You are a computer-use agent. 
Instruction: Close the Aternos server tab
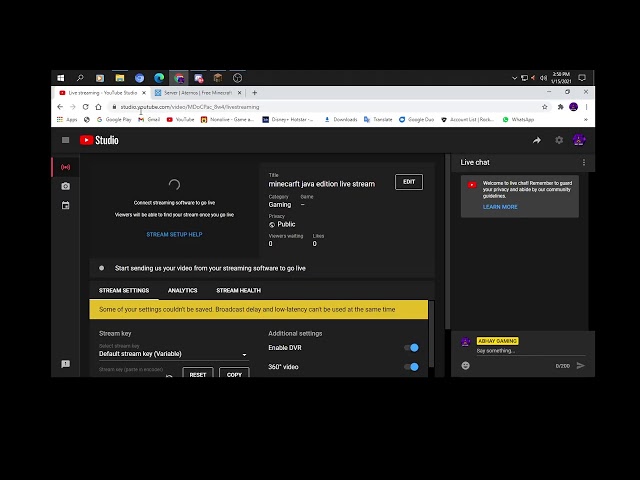[x=240, y=93]
